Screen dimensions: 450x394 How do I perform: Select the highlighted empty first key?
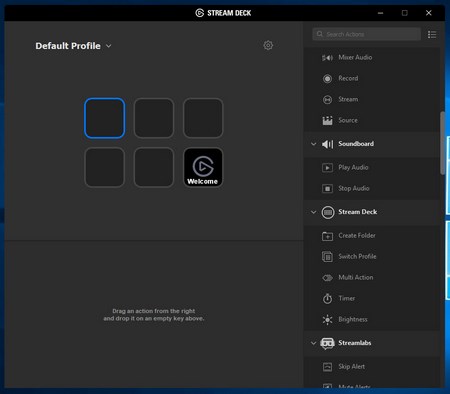coord(105,118)
